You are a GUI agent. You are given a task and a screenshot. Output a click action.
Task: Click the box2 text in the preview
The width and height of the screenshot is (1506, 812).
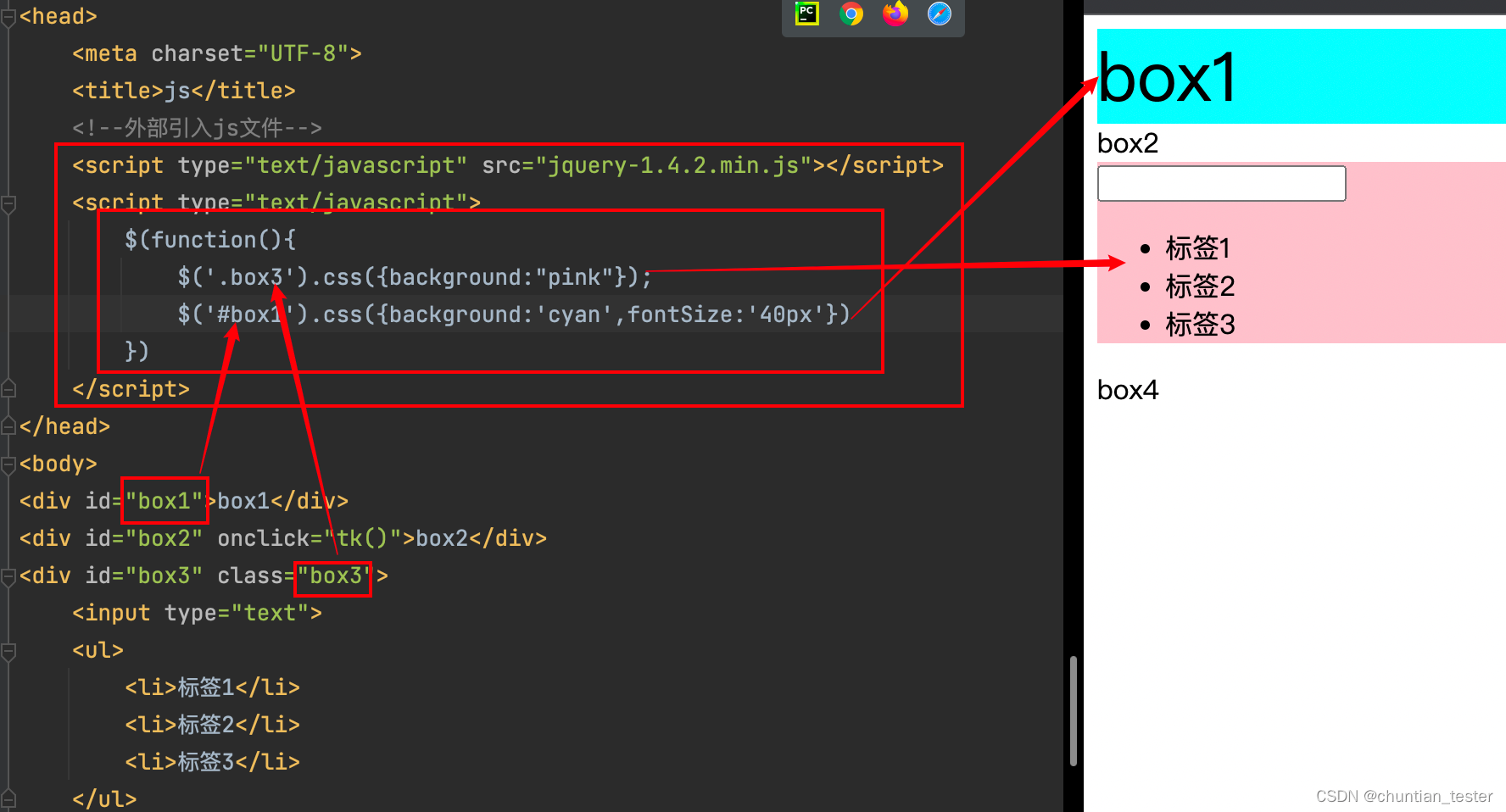[x=1128, y=143]
